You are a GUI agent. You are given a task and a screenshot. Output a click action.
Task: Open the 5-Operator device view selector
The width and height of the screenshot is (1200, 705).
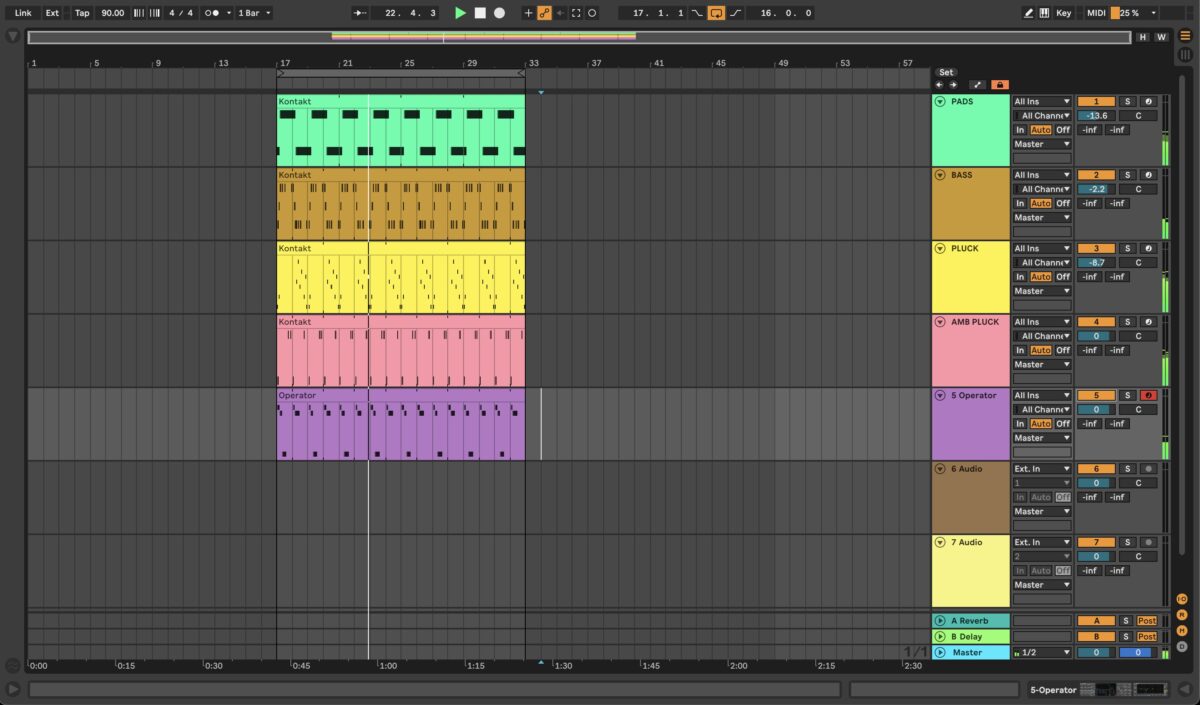click(1099, 690)
